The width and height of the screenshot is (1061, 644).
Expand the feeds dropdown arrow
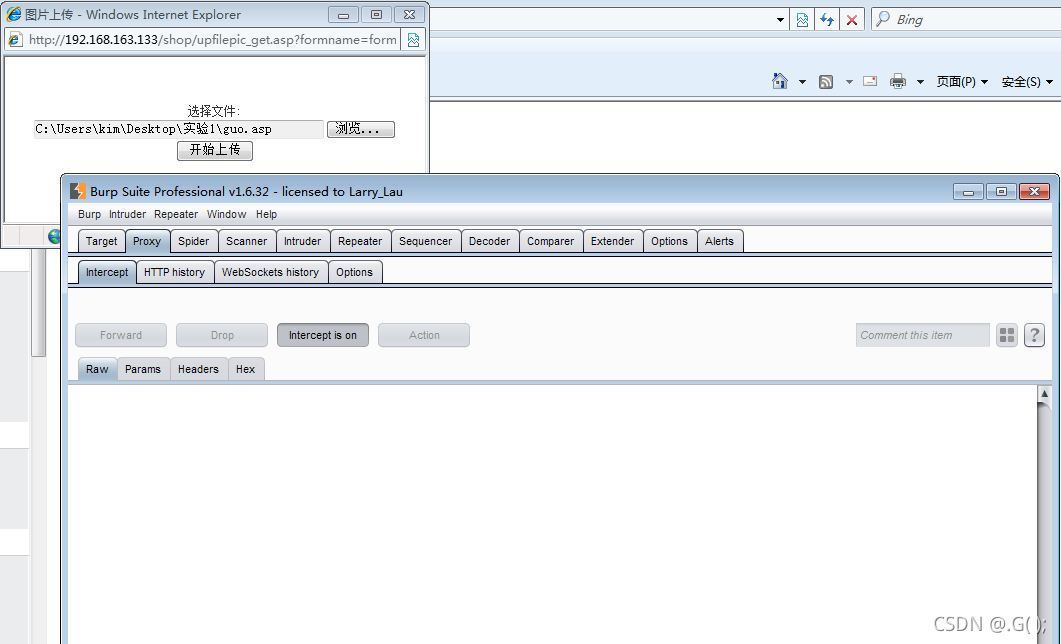849,82
